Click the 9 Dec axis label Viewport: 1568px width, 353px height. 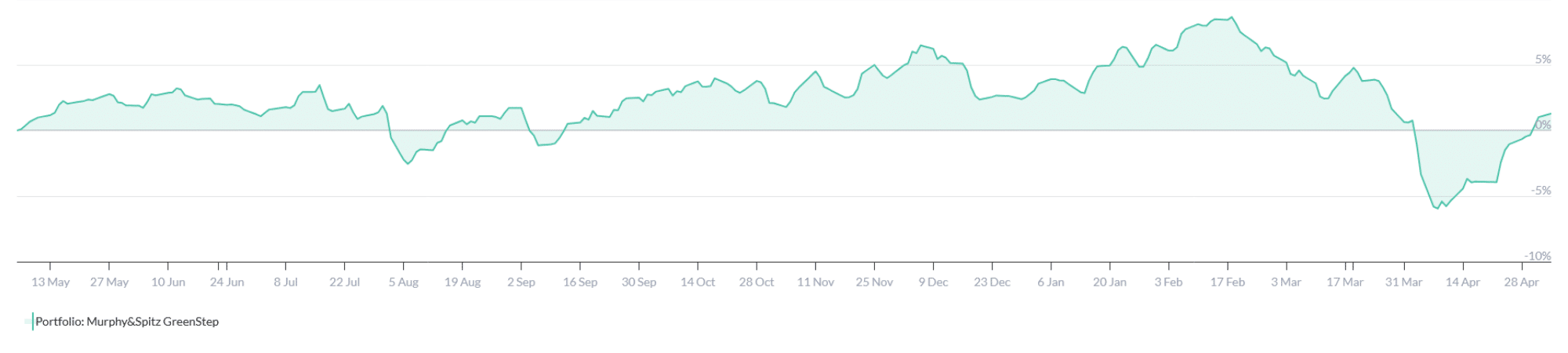933,282
